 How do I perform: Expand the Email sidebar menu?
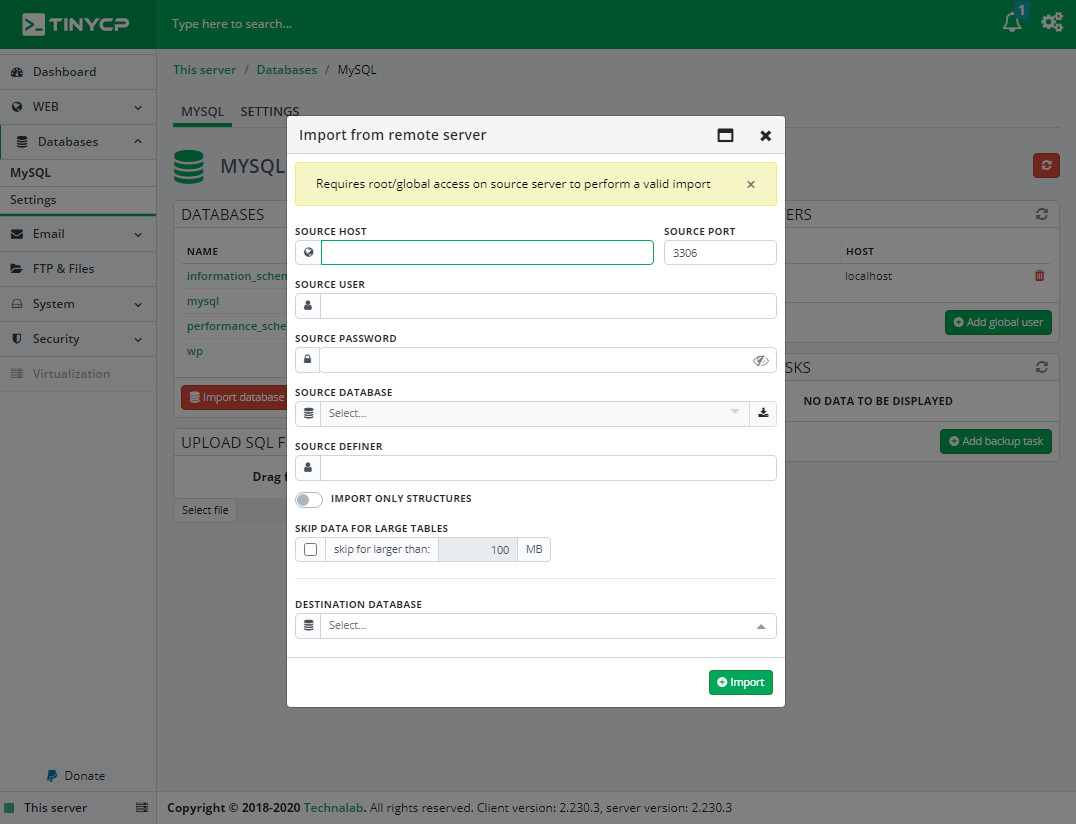point(78,234)
